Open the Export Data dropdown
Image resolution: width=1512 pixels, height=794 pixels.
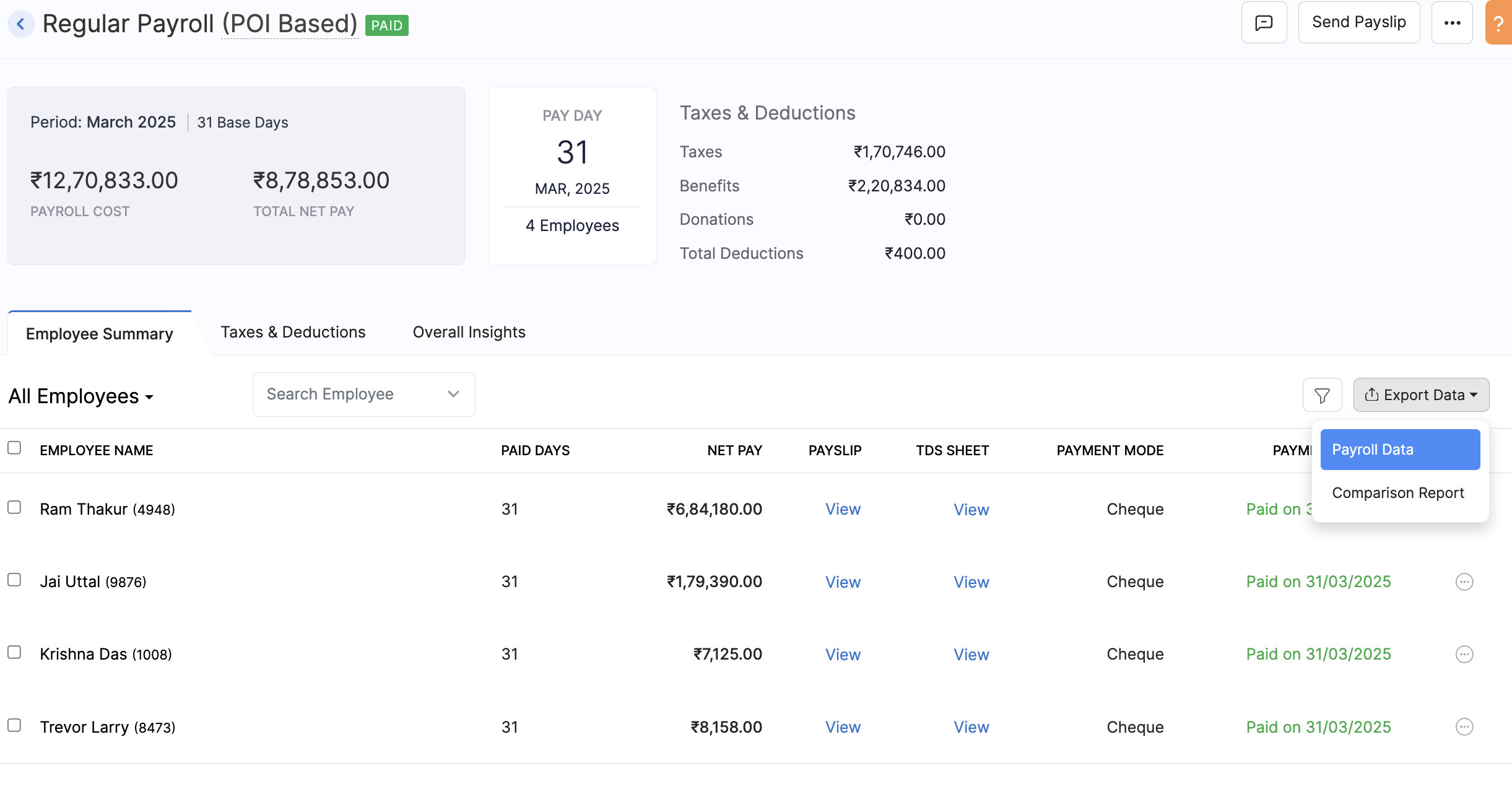(x=1422, y=395)
